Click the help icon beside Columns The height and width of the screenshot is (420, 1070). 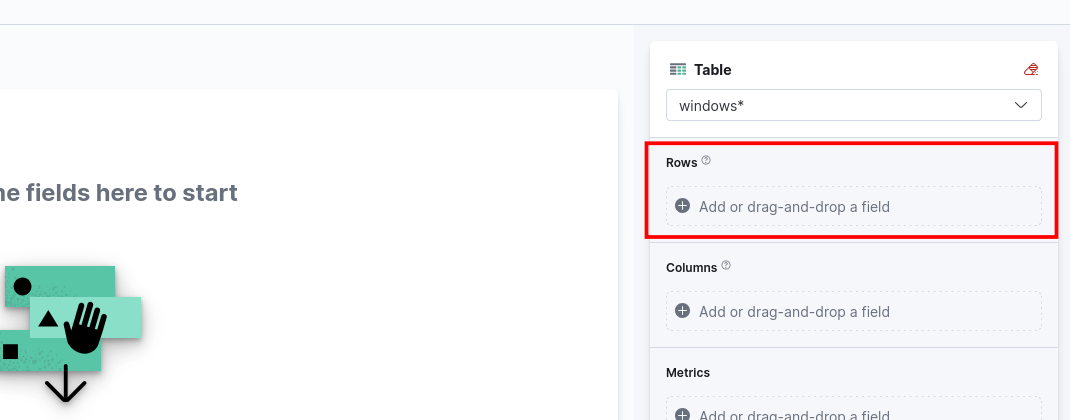[x=726, y=266]
